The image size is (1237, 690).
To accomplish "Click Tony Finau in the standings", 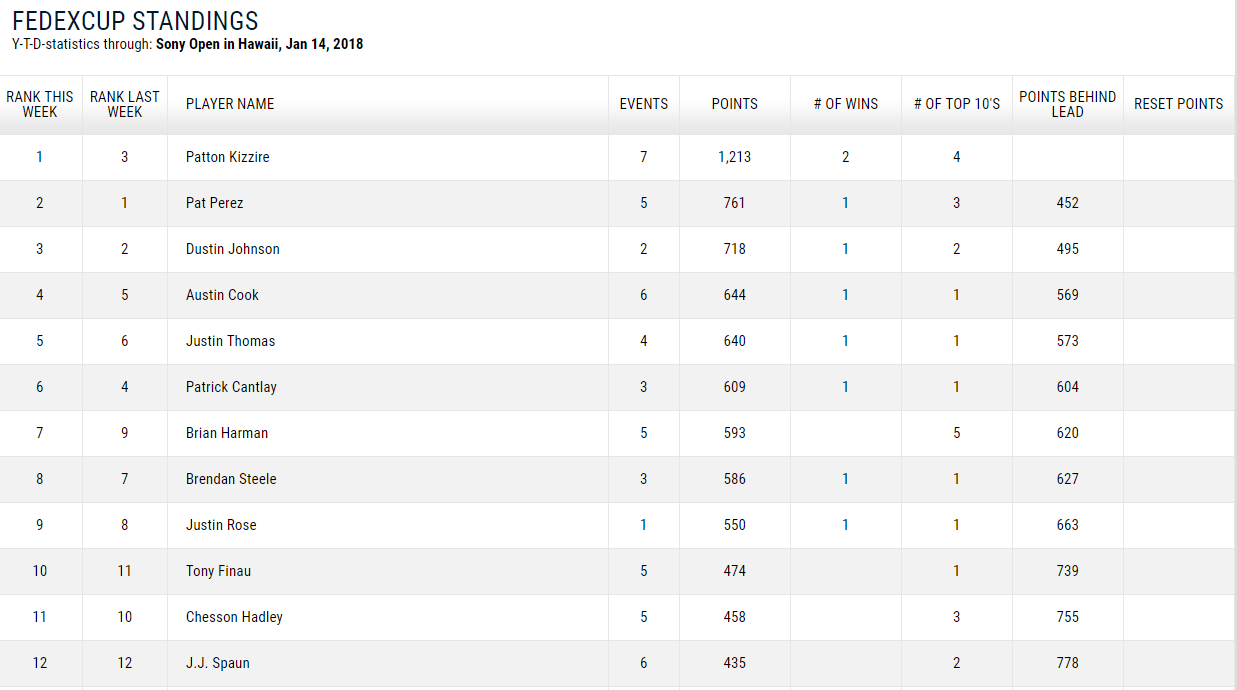I will (x=218, y=571).
